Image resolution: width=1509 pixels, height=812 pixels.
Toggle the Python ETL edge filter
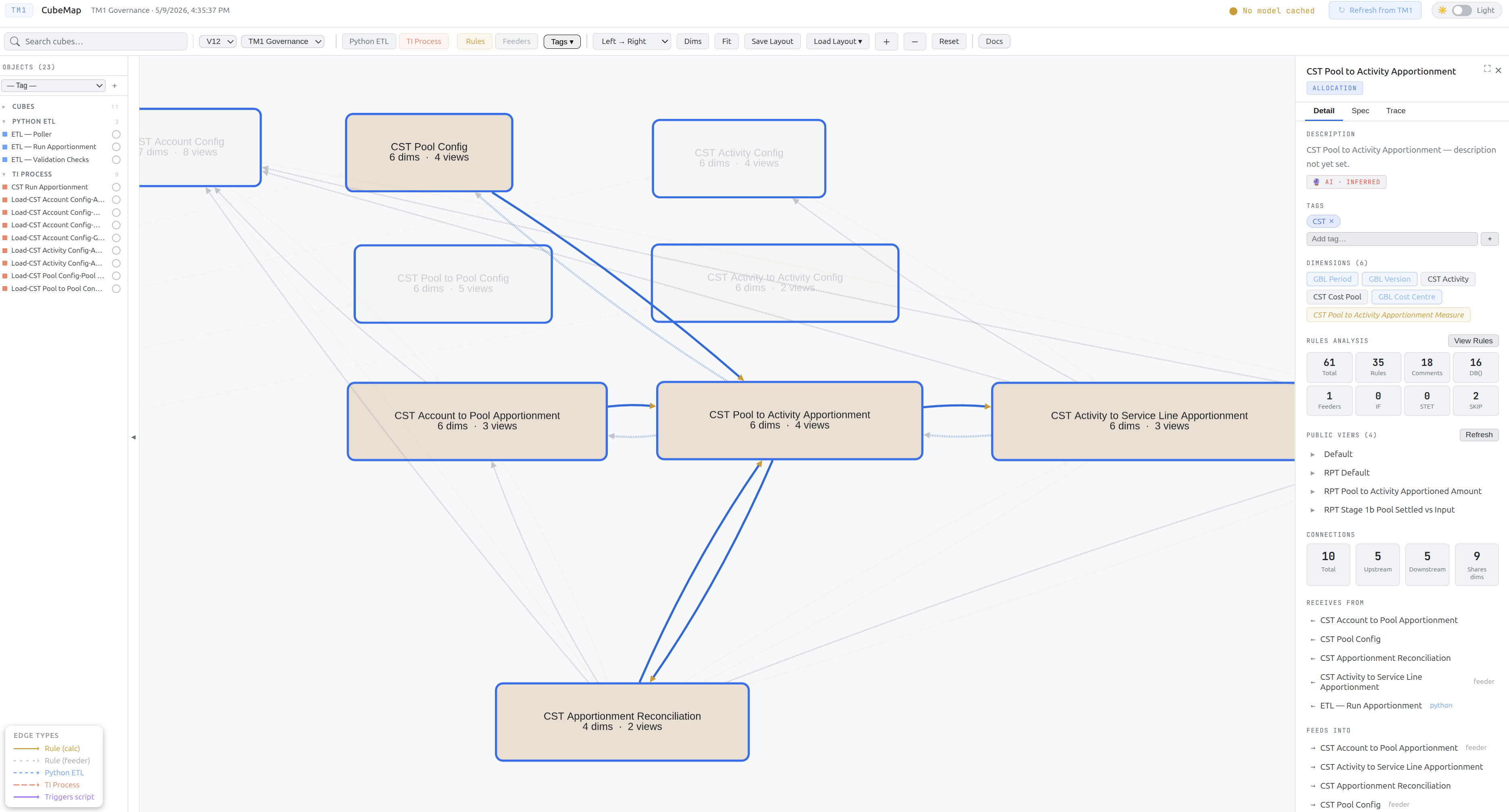coord(369,42)
